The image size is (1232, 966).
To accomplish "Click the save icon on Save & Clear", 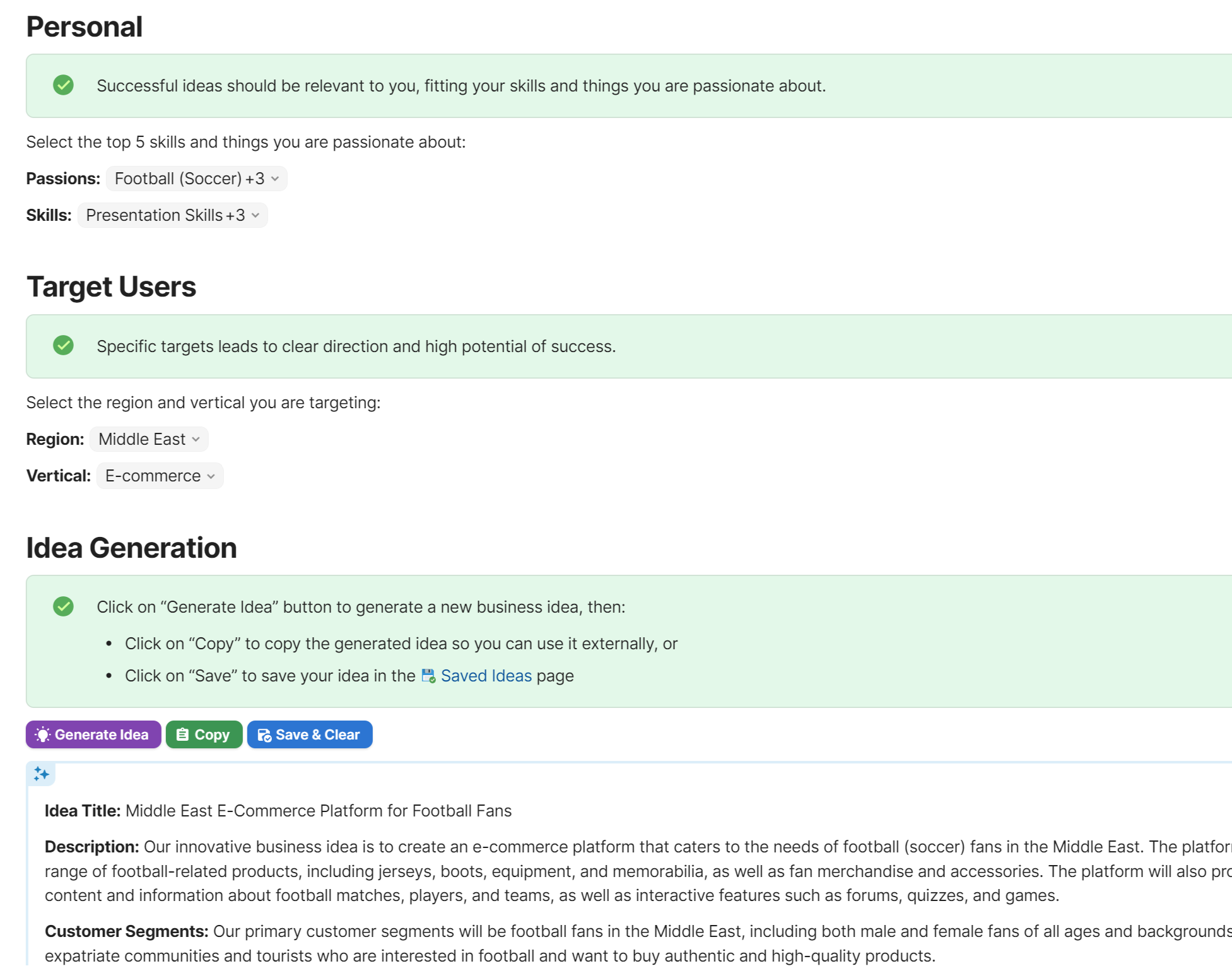I will (264, 735).
